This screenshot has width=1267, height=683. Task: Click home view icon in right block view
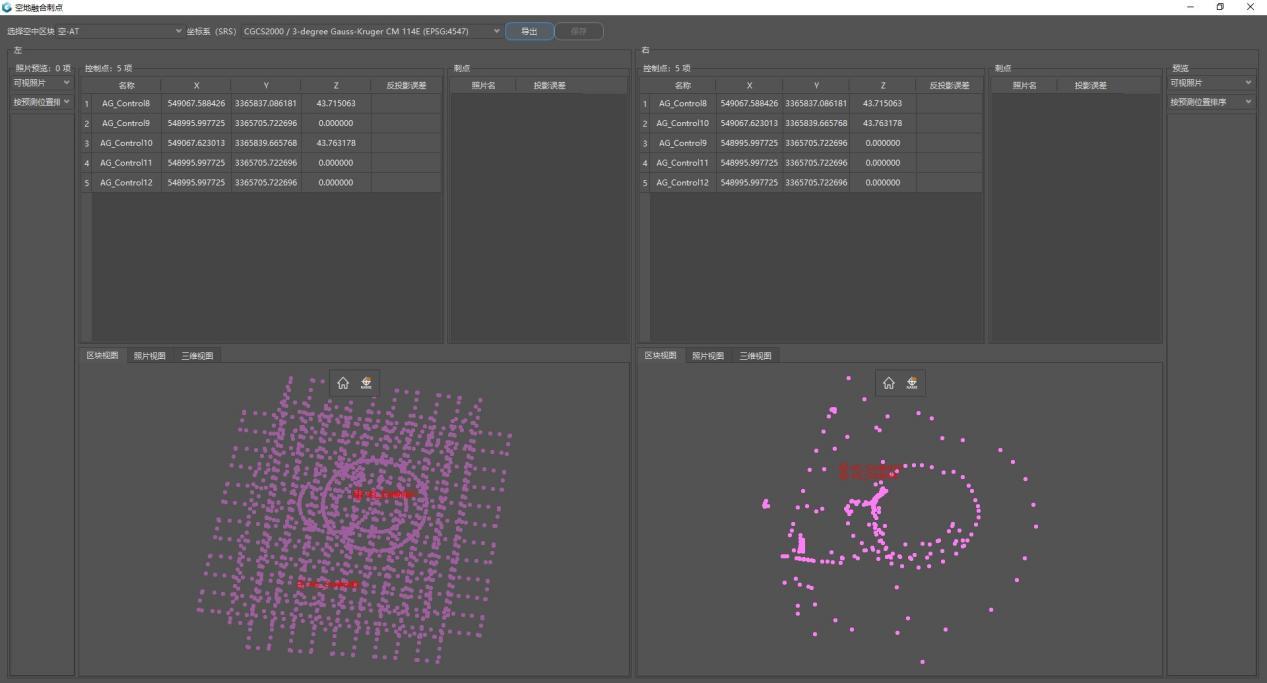pyautogui.click(x=889, y=383)
